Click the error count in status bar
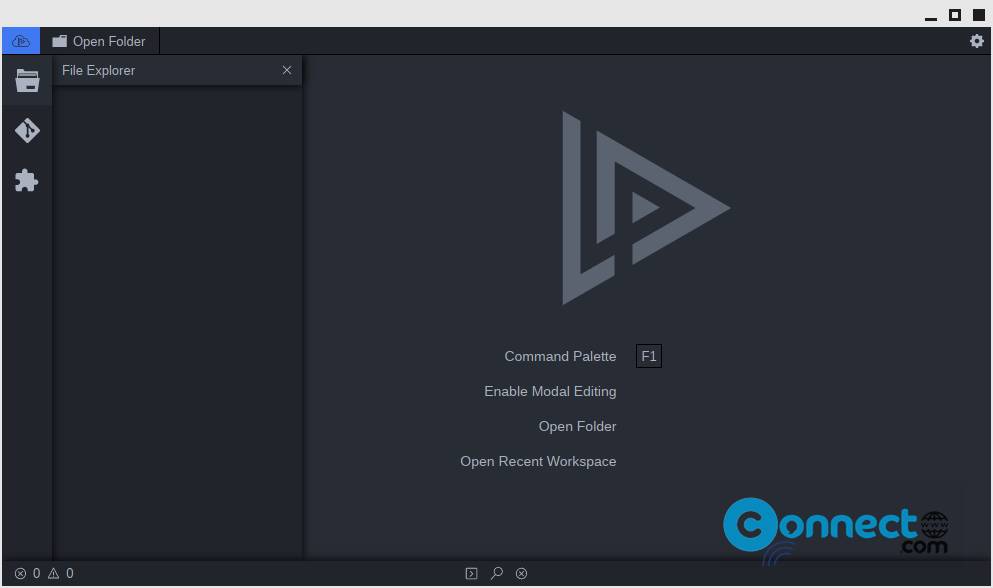This screenshot has height=588, width=993. tap(28, 573)
